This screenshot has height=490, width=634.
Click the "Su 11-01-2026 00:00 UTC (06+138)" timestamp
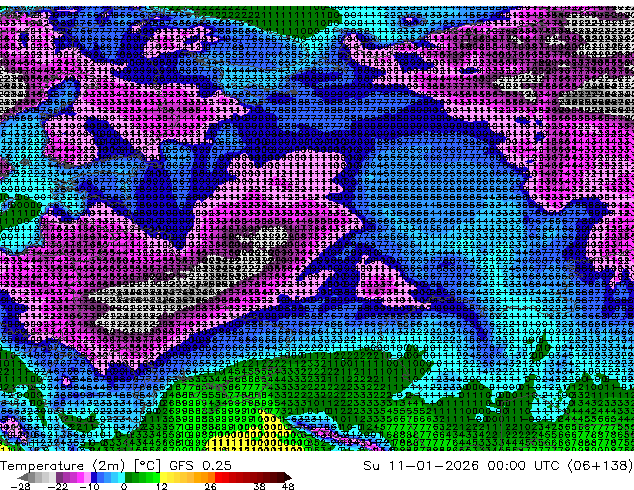tap(498, 466)
